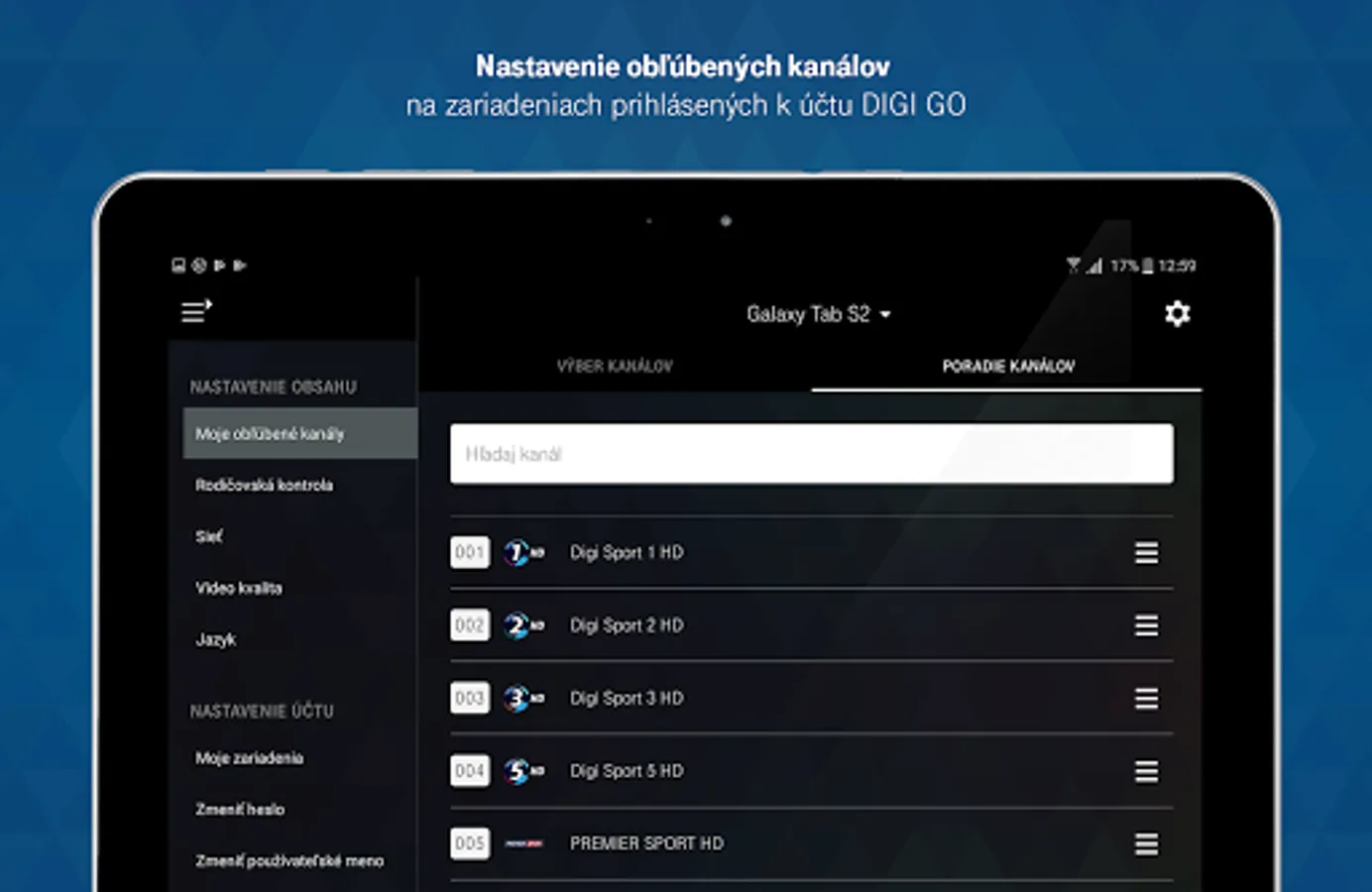Expand the Galaxy Tab S2 device dropdown
Image resolution: width=1372 pixels, height=892 pixels.
coord(819,314)
